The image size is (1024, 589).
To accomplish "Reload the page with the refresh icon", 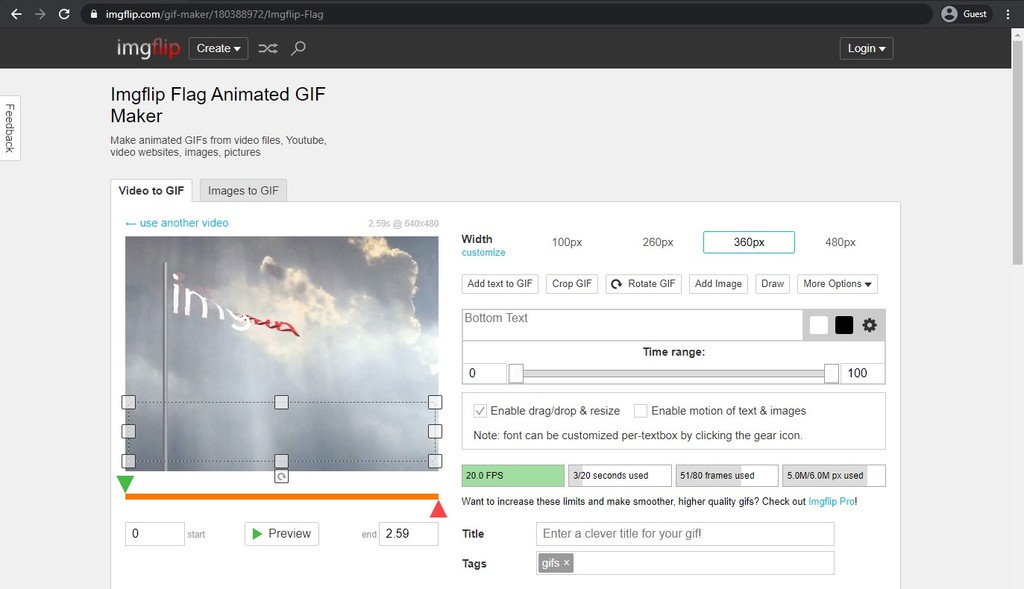I will (x=63, y=14).
